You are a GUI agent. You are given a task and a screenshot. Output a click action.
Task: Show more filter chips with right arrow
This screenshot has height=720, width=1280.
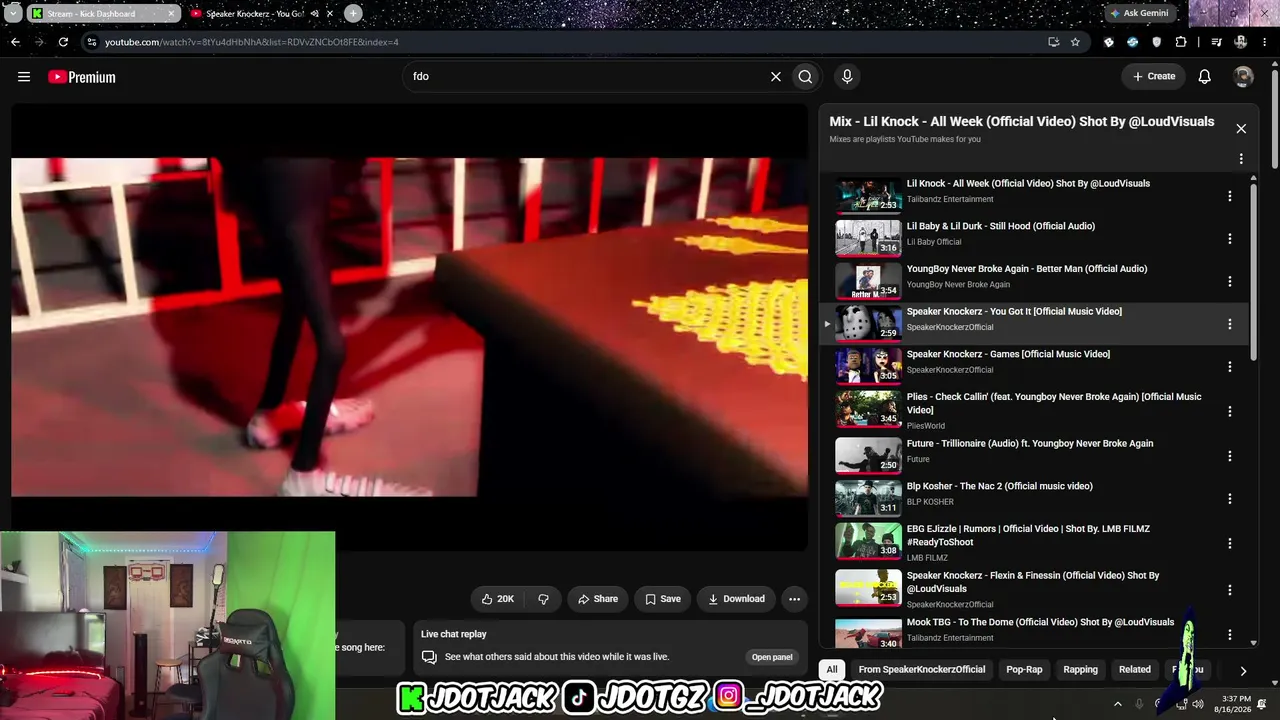click(x=1243, y=671)
